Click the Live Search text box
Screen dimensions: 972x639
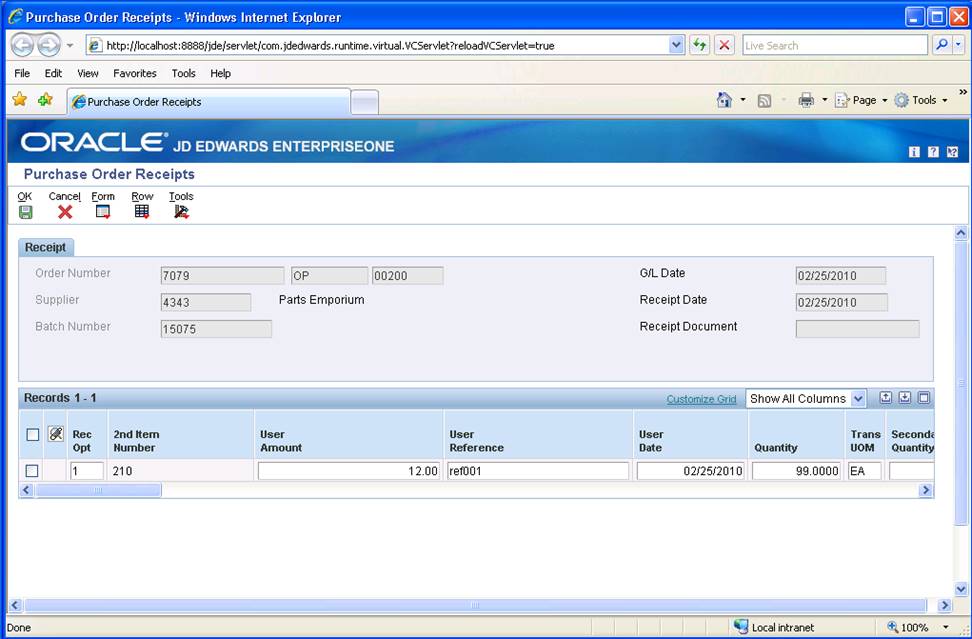(835, 45)
